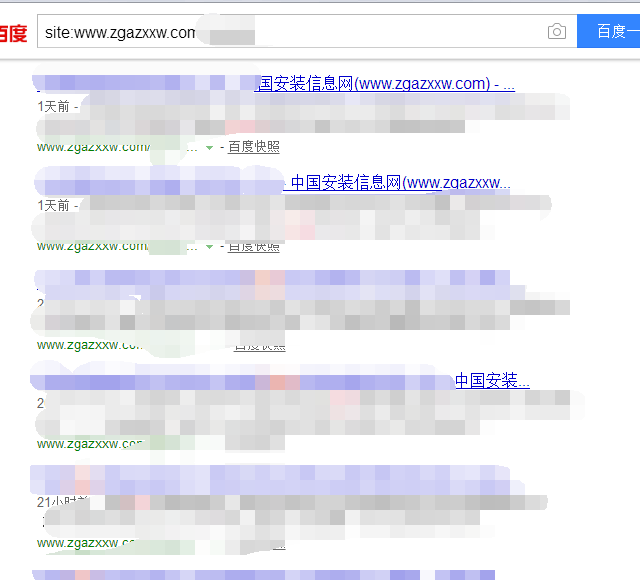Click the Baidu search button
The width and height of the screenshot is (640, 580).
608,31
